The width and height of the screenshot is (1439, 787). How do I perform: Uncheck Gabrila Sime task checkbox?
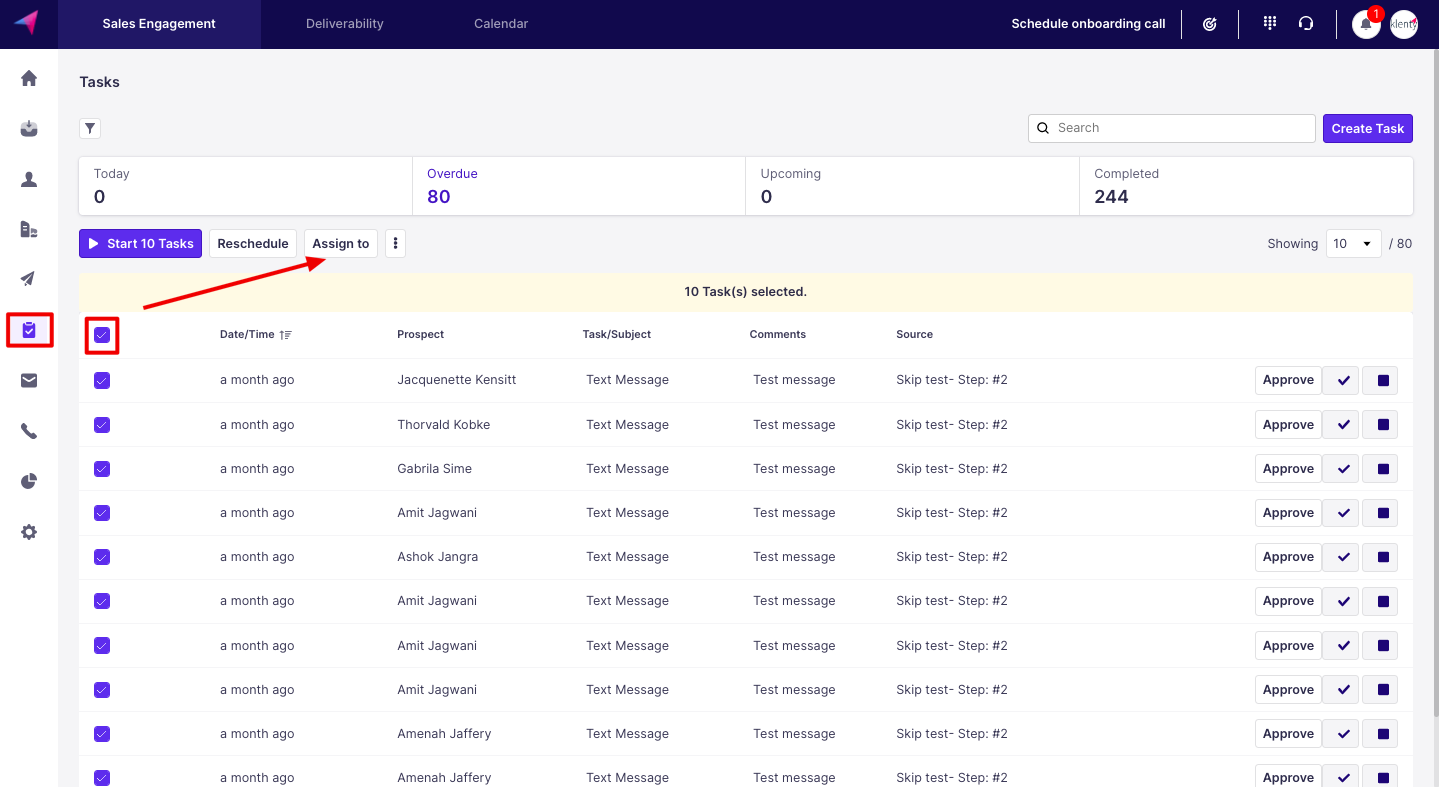click(102, 469)
